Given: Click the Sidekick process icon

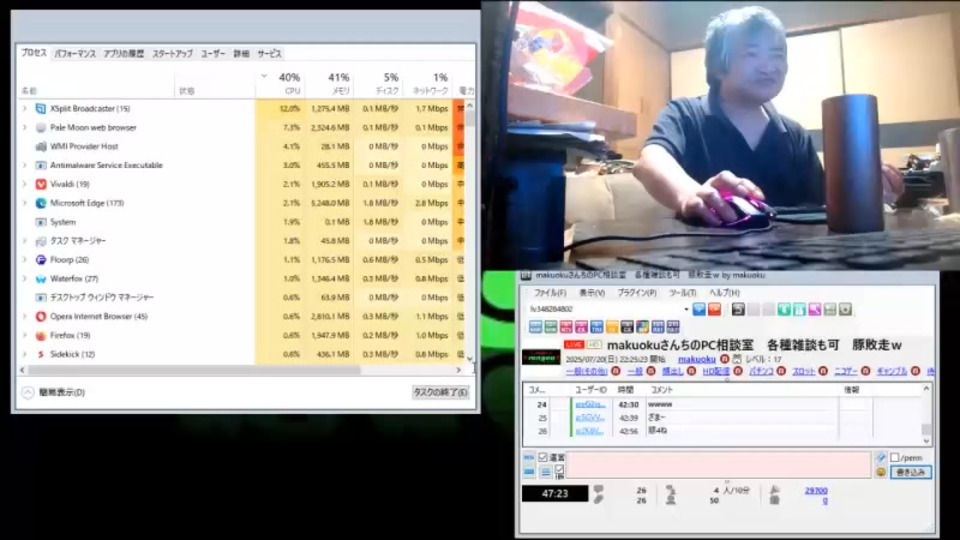Looking at the screenshot, I should [40, 354].
